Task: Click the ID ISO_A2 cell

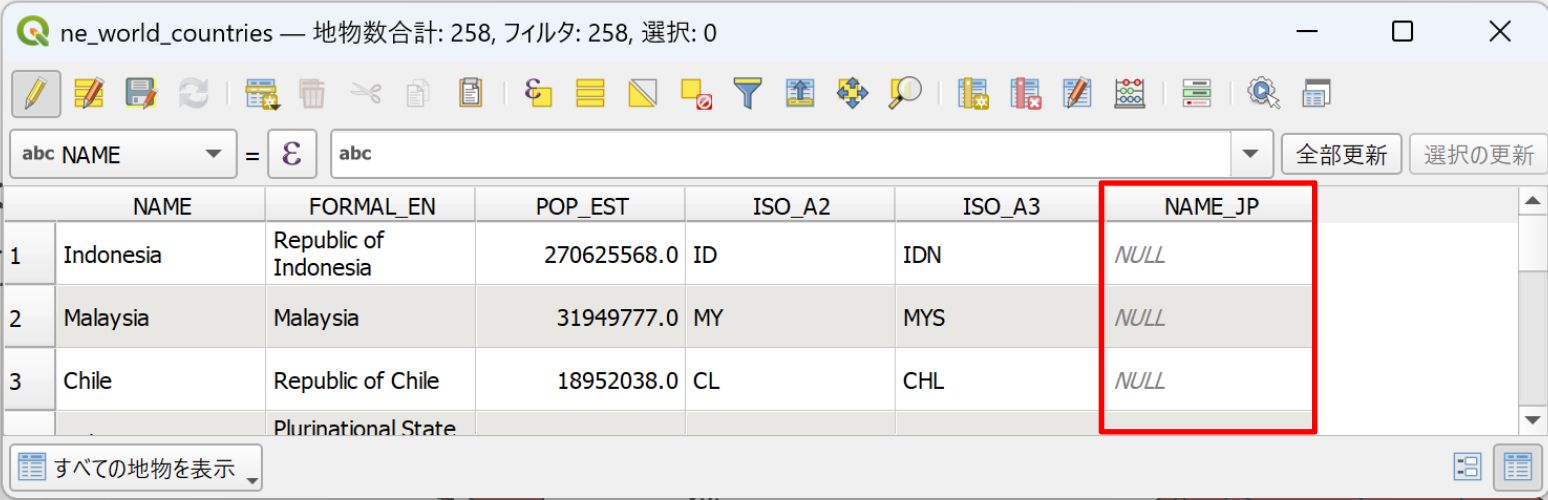Action: (x=791, y=255)
